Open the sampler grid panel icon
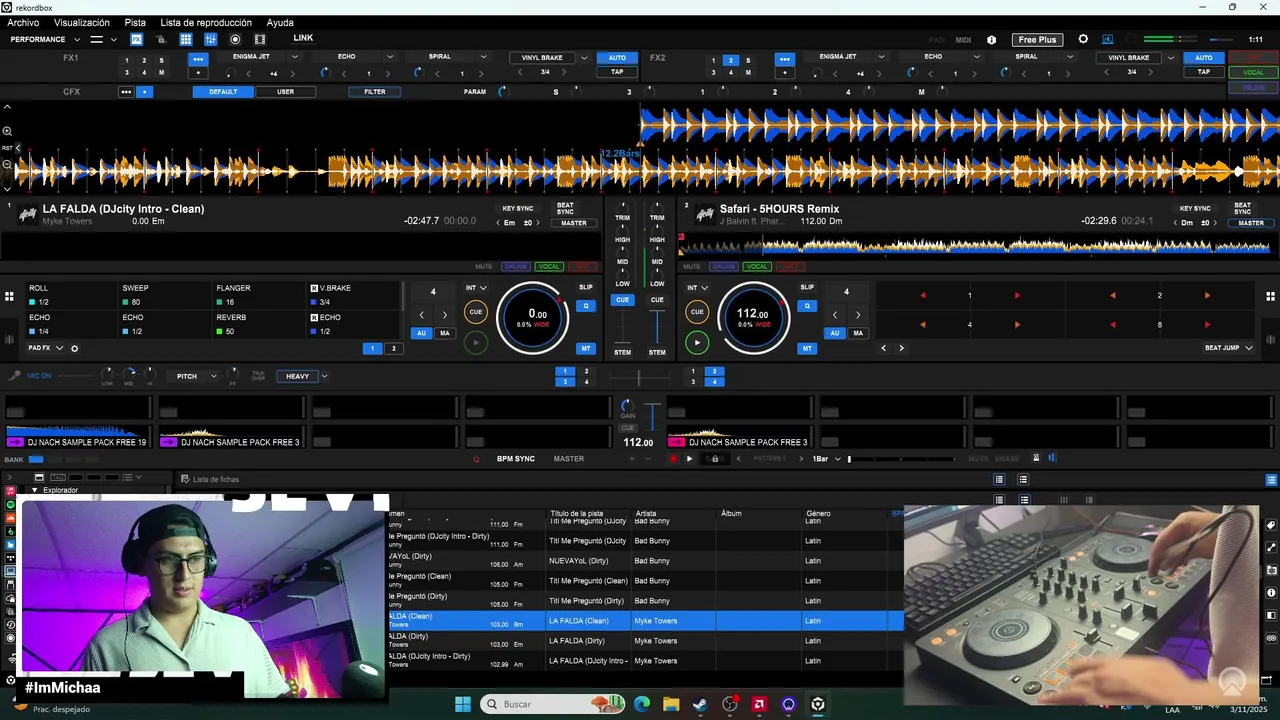The width and height of the screenshot is (1280, 720). (x=186, y=39)
